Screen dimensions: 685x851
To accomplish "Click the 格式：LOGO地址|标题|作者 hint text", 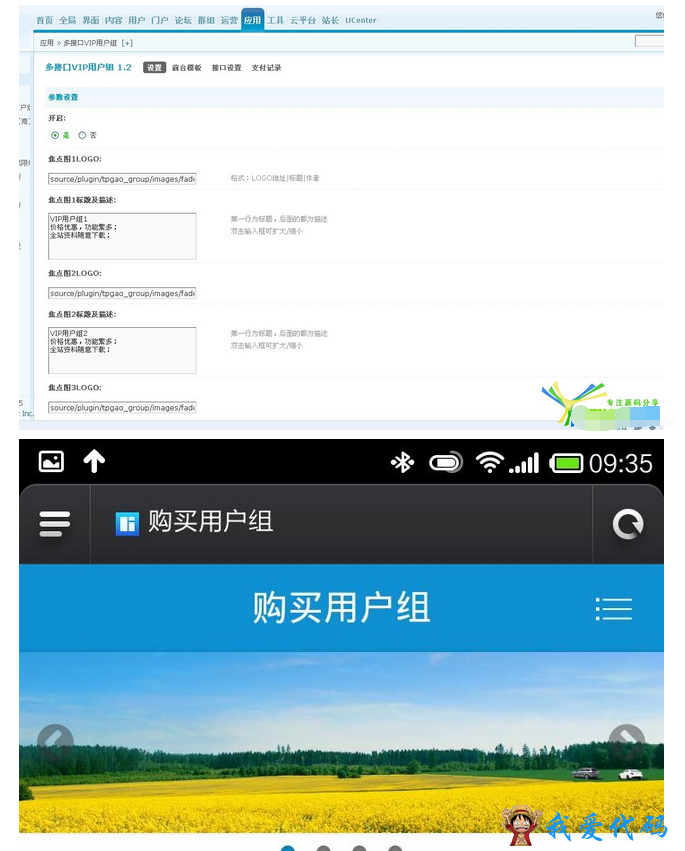I will pos(275,178).
